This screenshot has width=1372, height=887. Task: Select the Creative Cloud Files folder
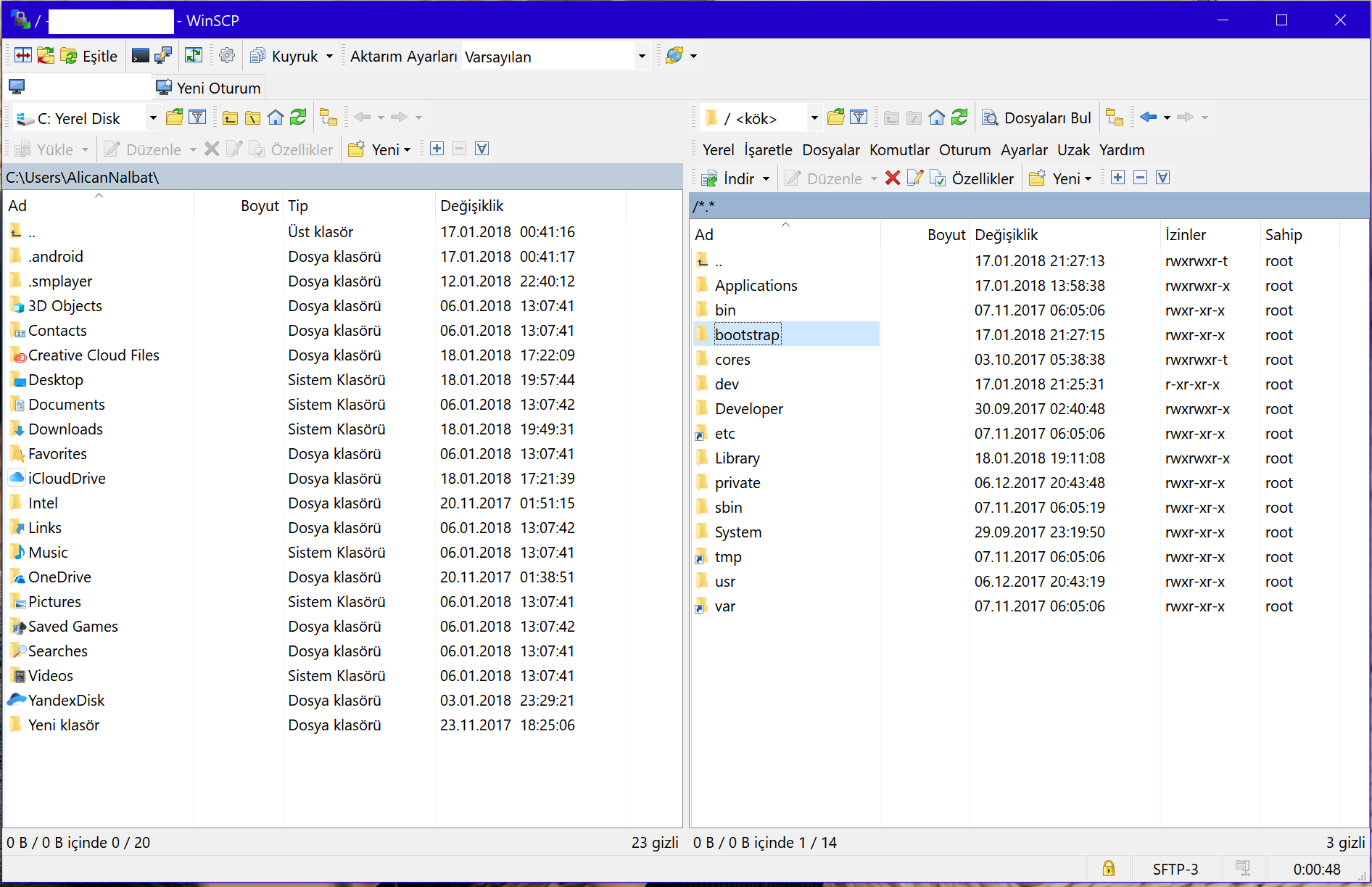pyautogui.click(x=94, y=355)
